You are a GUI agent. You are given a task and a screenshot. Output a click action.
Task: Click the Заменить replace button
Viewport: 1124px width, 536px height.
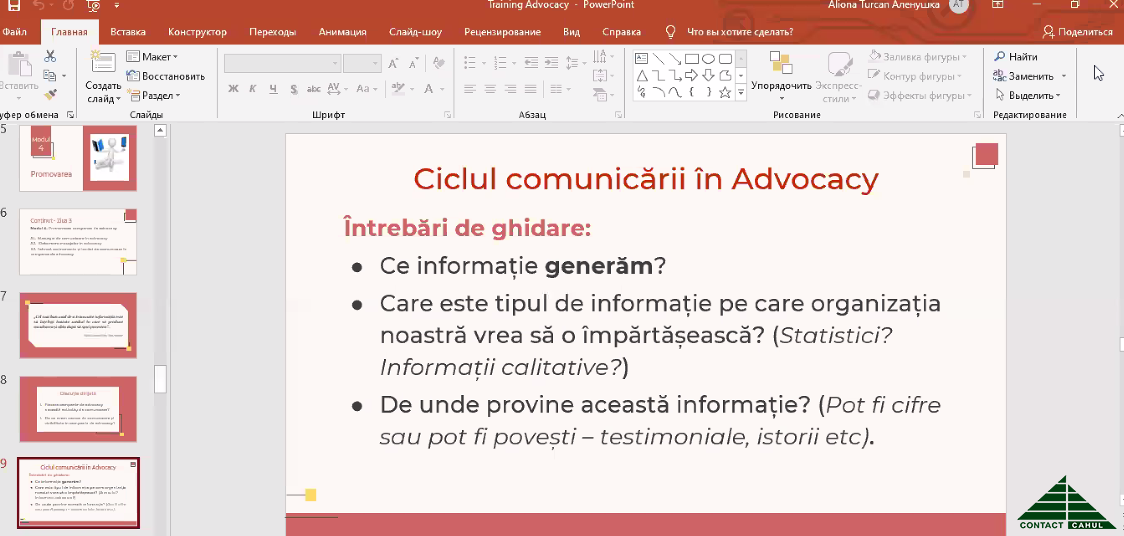point(1030,76)
